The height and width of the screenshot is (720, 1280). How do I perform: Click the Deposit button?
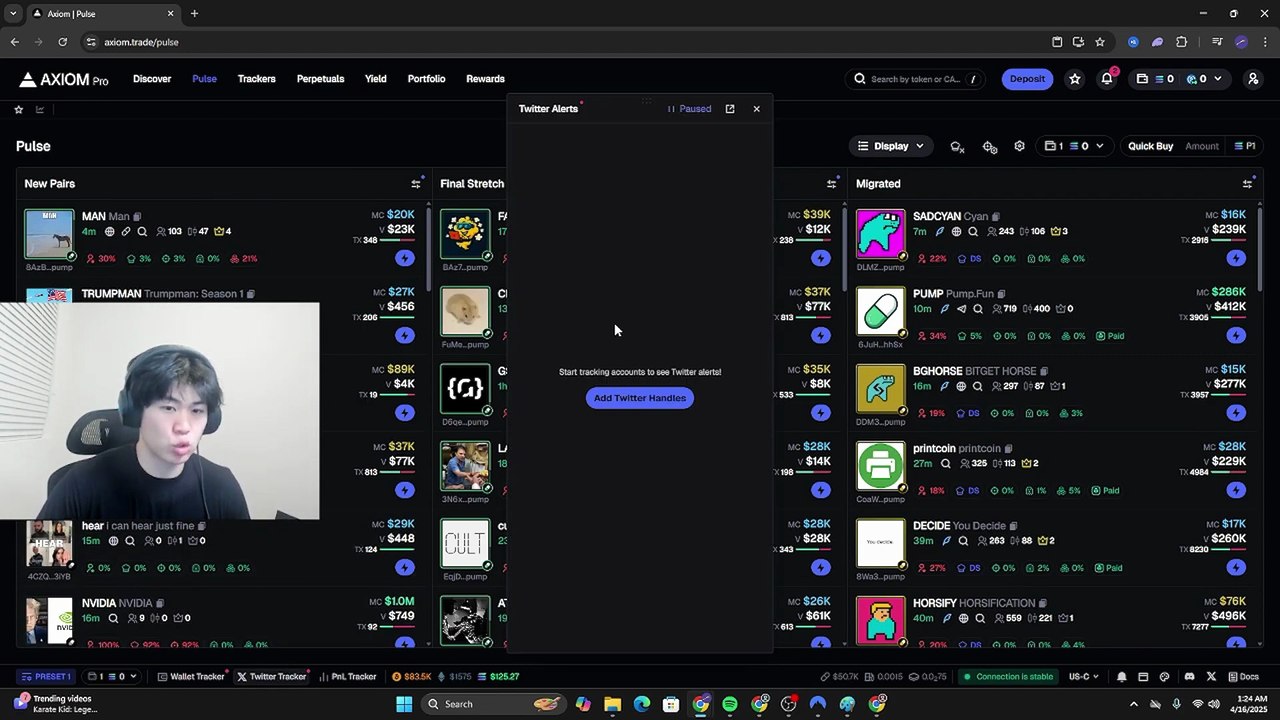pyautogui.click(x=1027, y=79)
